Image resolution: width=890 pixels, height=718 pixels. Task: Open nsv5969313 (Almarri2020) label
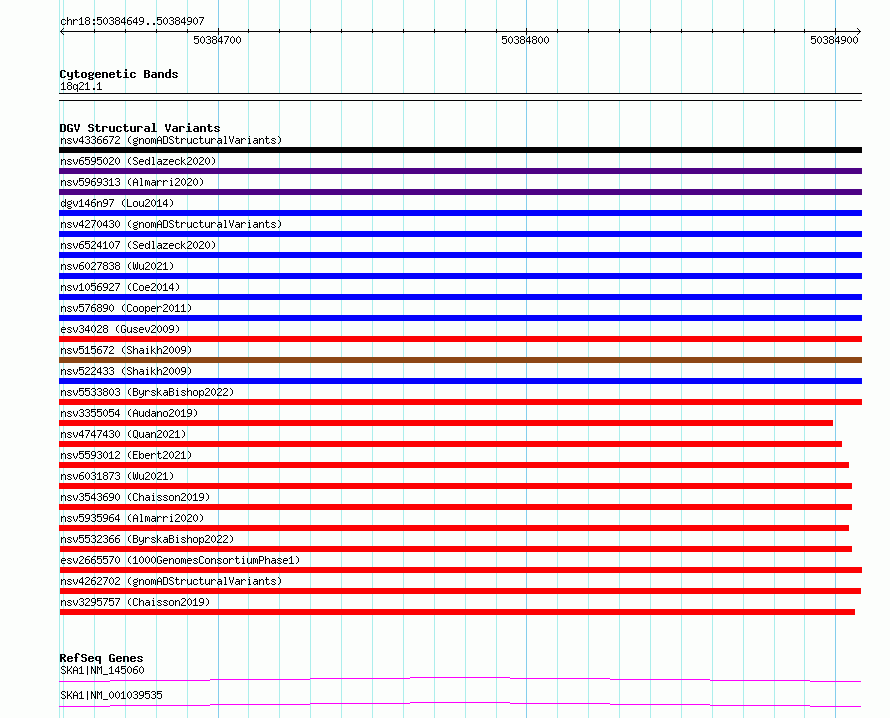(x=132, y=182)
